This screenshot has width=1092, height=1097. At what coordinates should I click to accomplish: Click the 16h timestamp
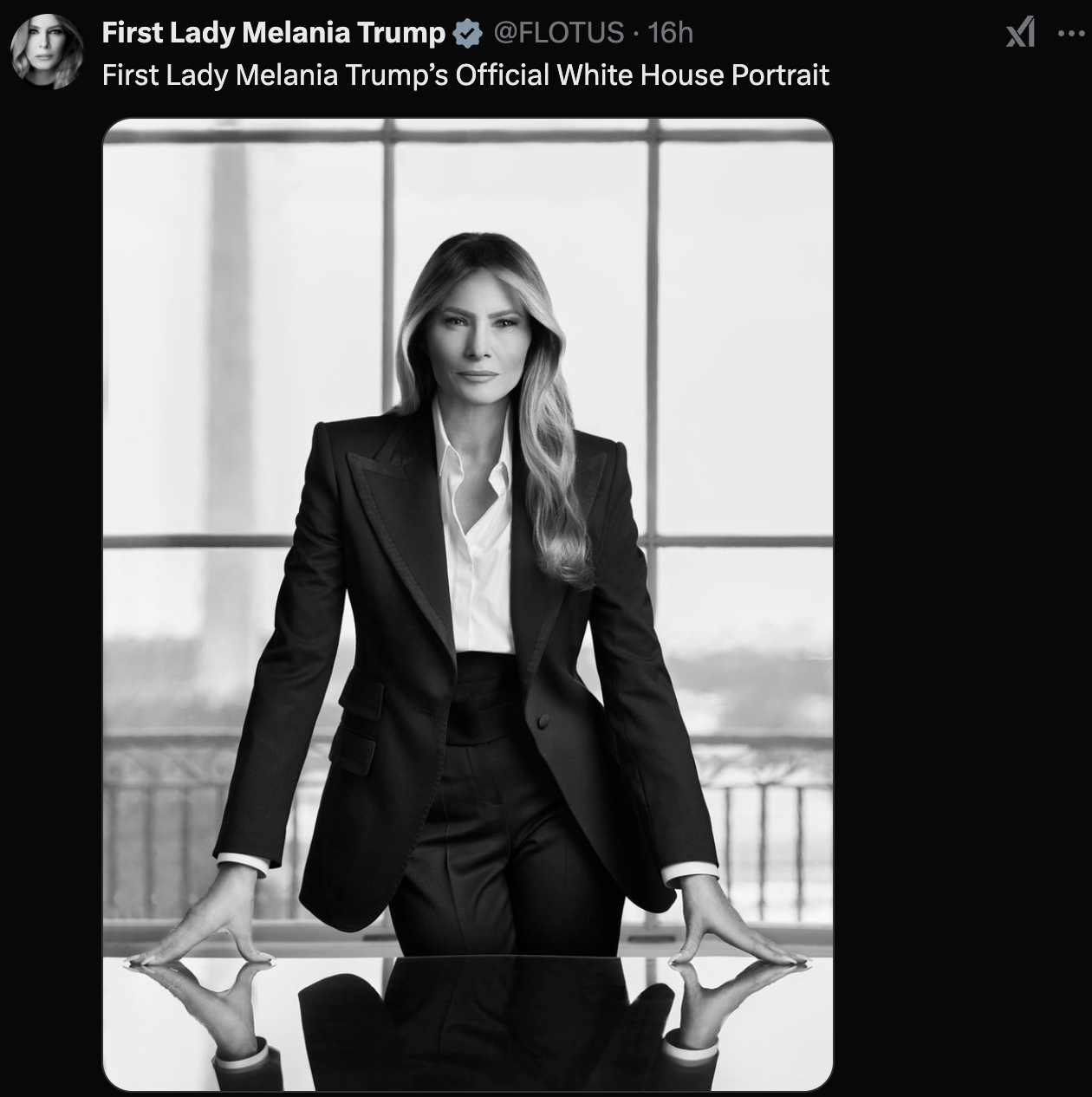pos(671,33)
